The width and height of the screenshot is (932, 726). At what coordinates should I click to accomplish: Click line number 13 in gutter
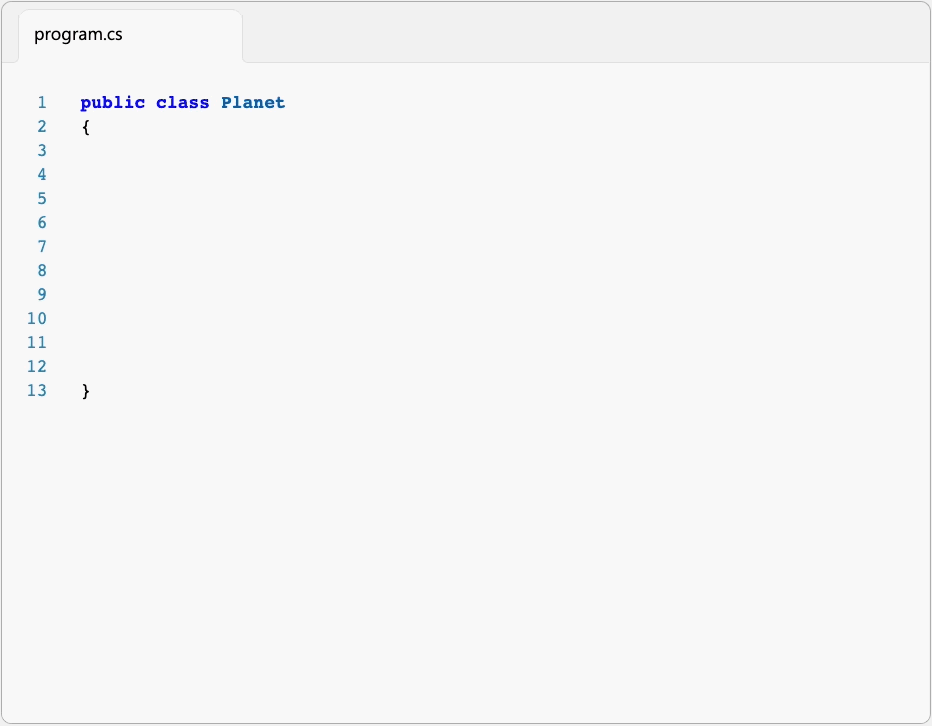pos(37,391)
